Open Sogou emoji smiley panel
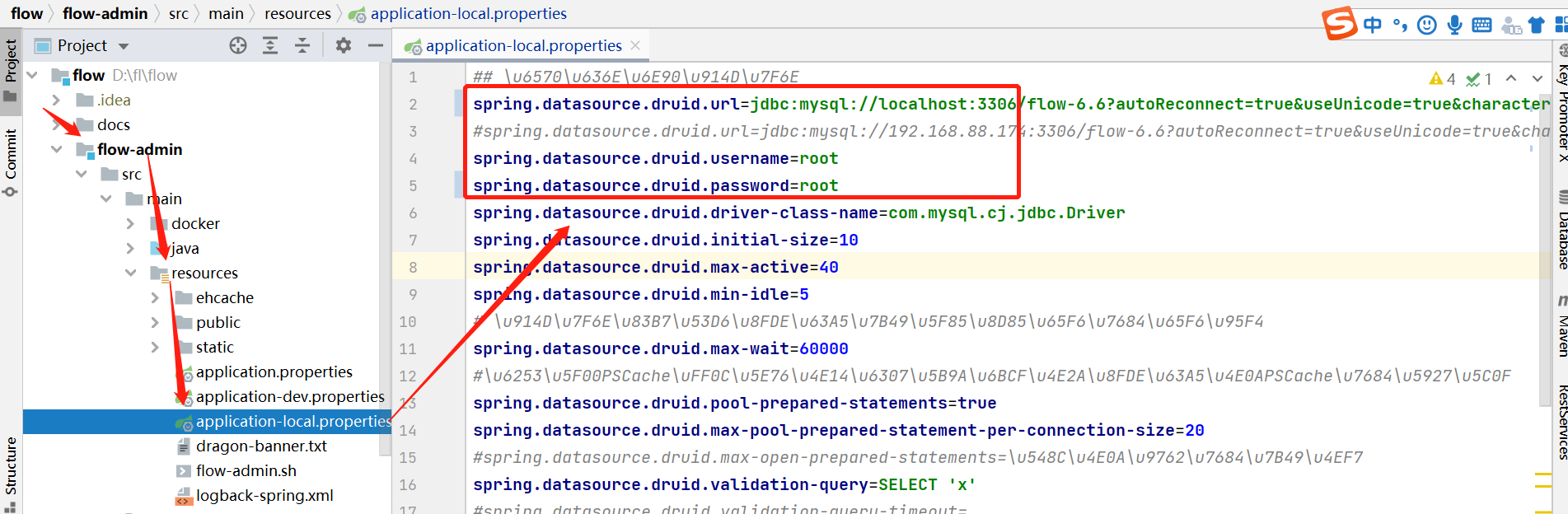1568x514 pixels. coord(1427,25)
